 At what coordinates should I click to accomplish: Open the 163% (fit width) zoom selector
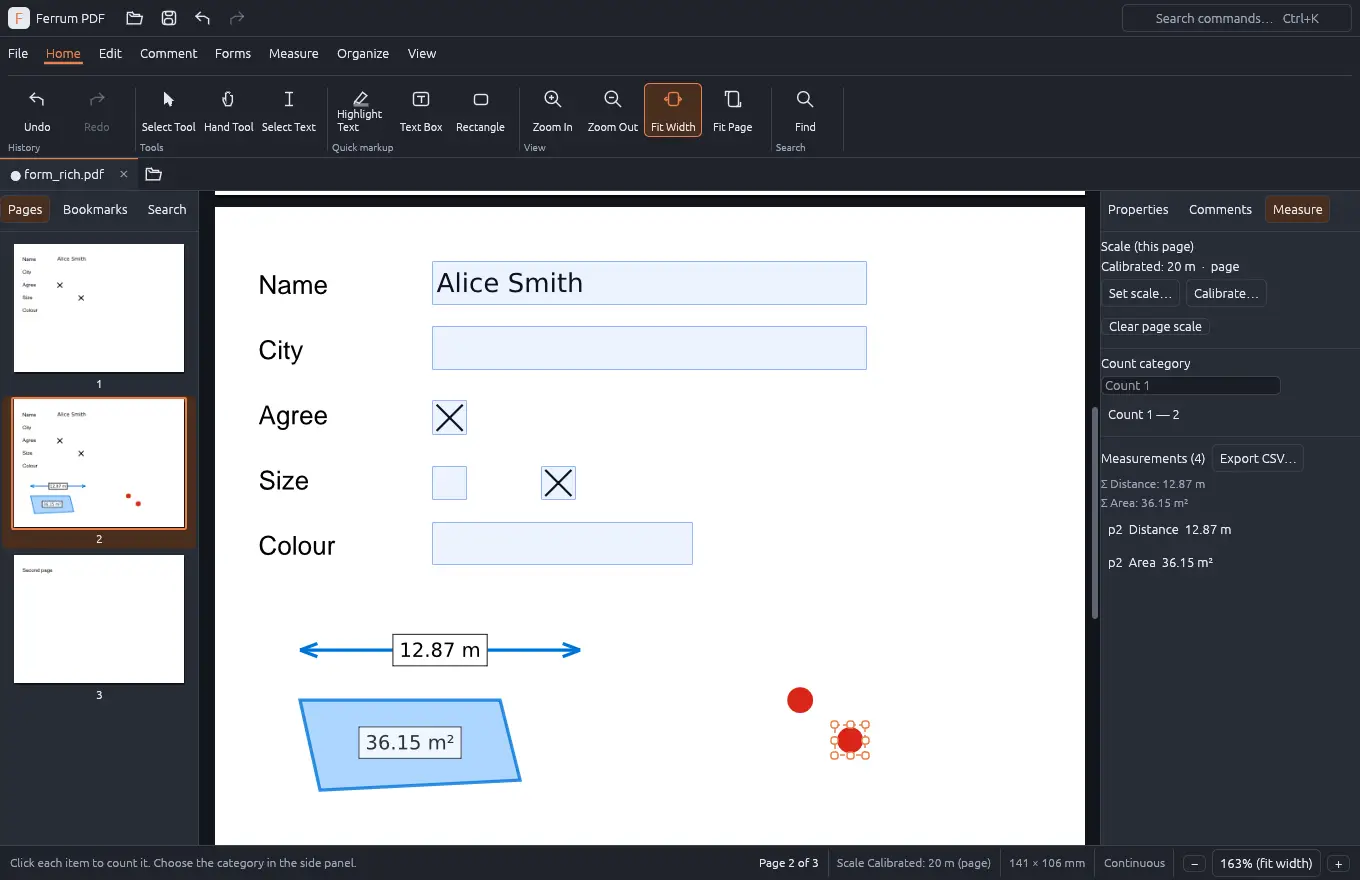[x=1266, y=863]
